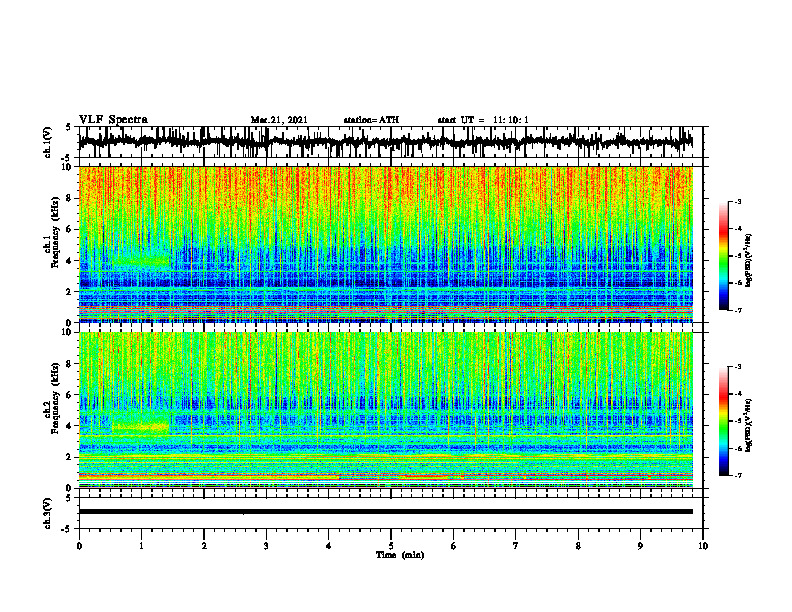This screenshot has width=792, height=612.
Task: Click the 5 tick label on ch.1(V) axis
Action: click(68, 127)
